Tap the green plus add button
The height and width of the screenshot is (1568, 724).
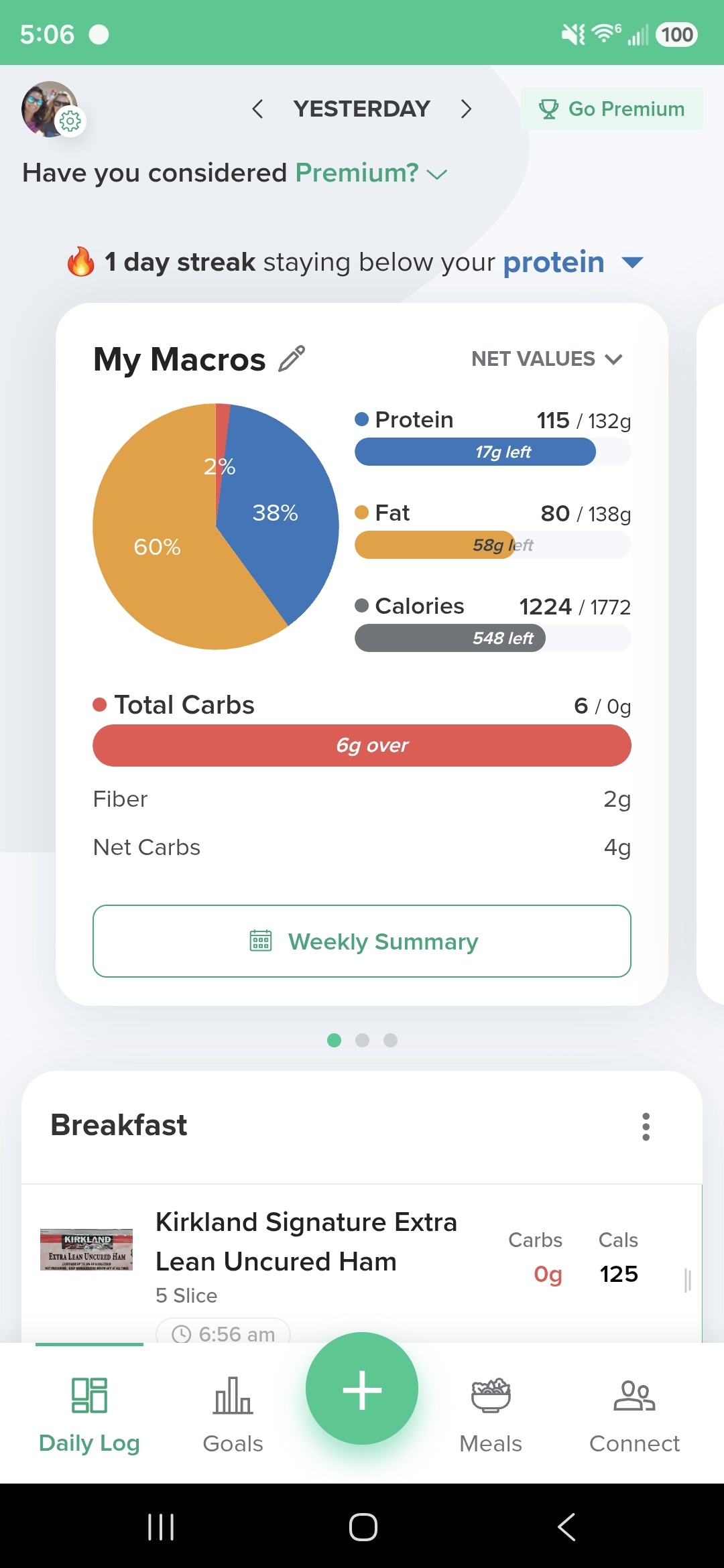tap(362, 1389)
